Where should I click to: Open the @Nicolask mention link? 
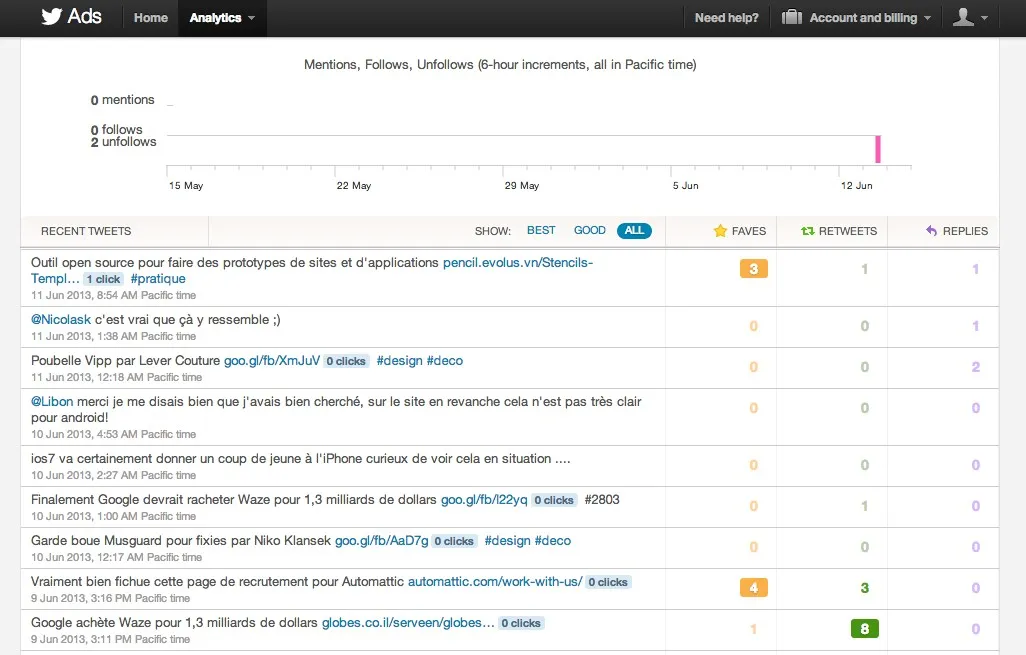pos(61,319)
